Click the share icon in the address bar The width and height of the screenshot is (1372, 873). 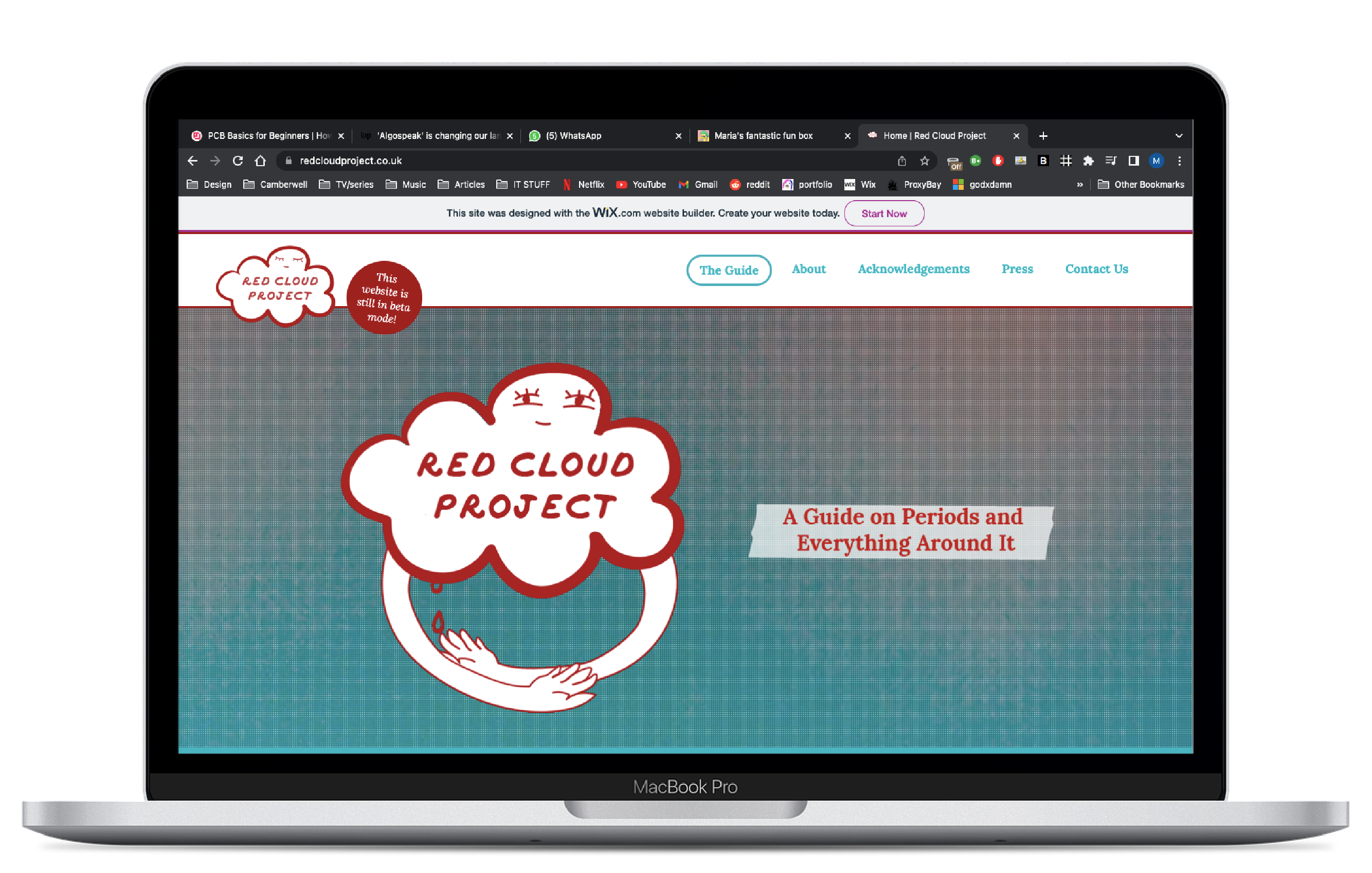click(x=901, y=161)
